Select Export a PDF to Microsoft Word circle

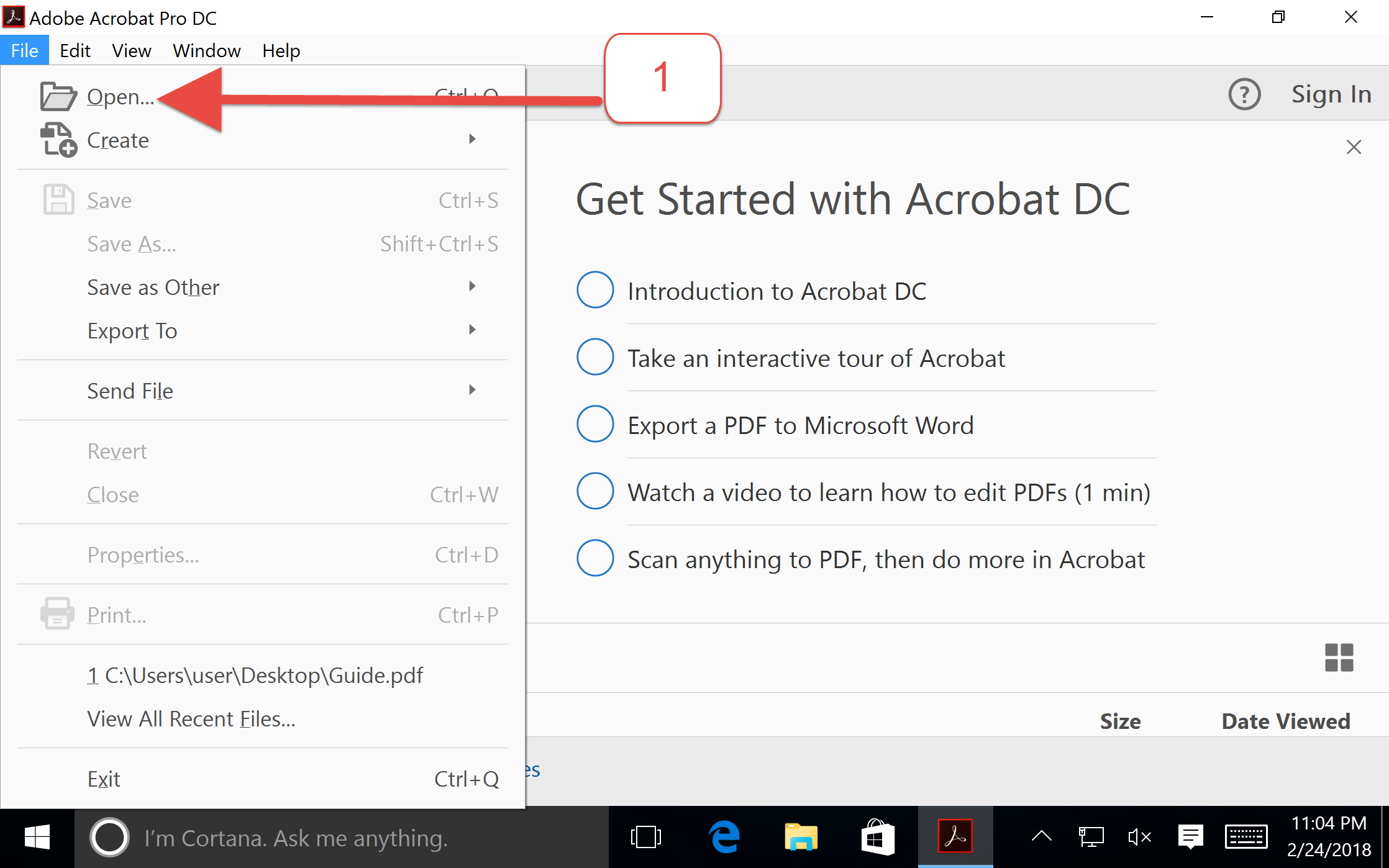pos(594,424)
